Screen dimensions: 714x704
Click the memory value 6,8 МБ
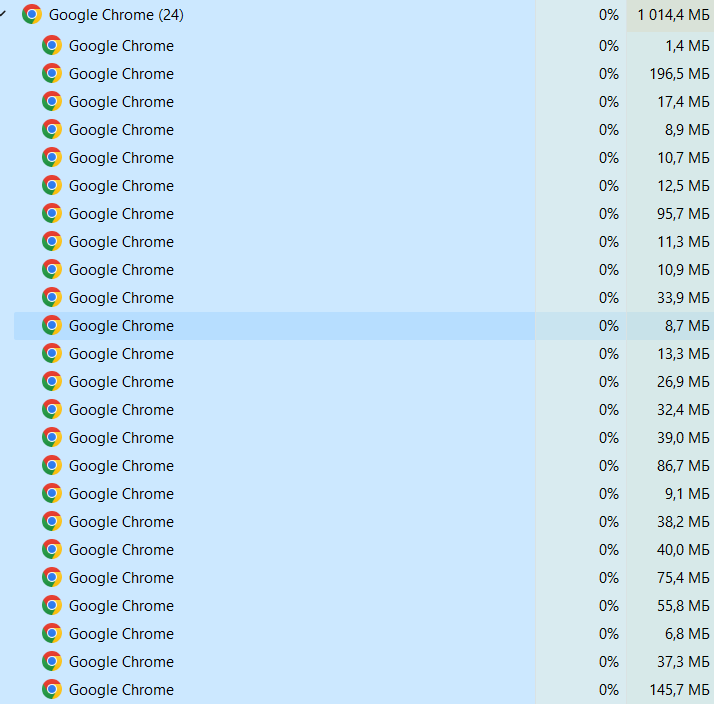687,634
